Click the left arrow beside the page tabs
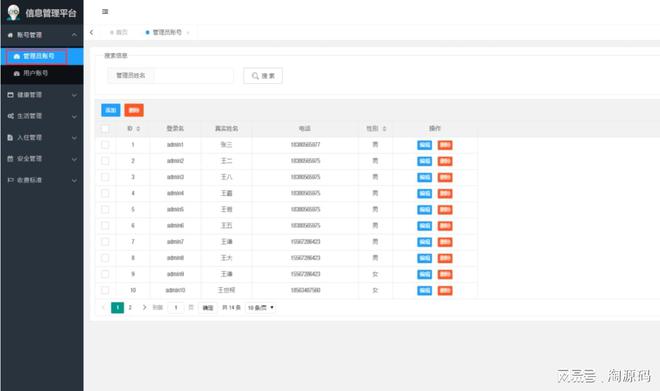This screenshot has width=660, height=391. point(91,32)
